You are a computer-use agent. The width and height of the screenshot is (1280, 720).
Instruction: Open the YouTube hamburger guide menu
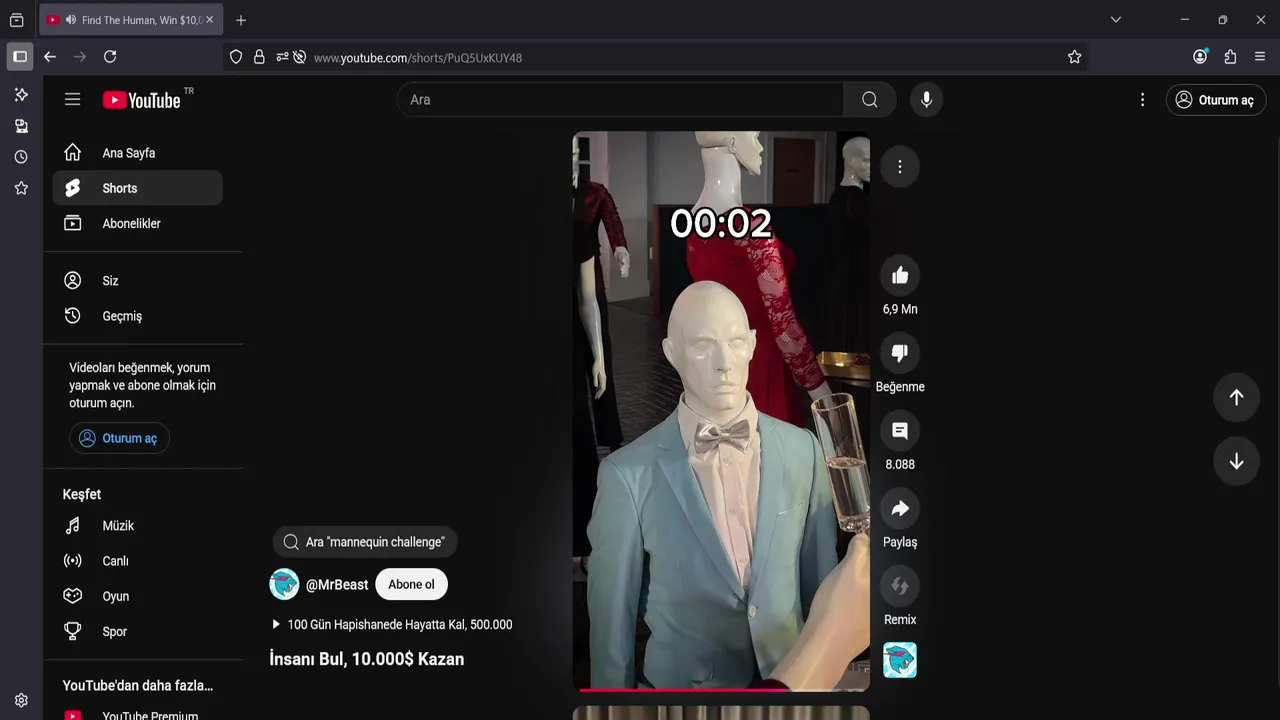(72, 99)
